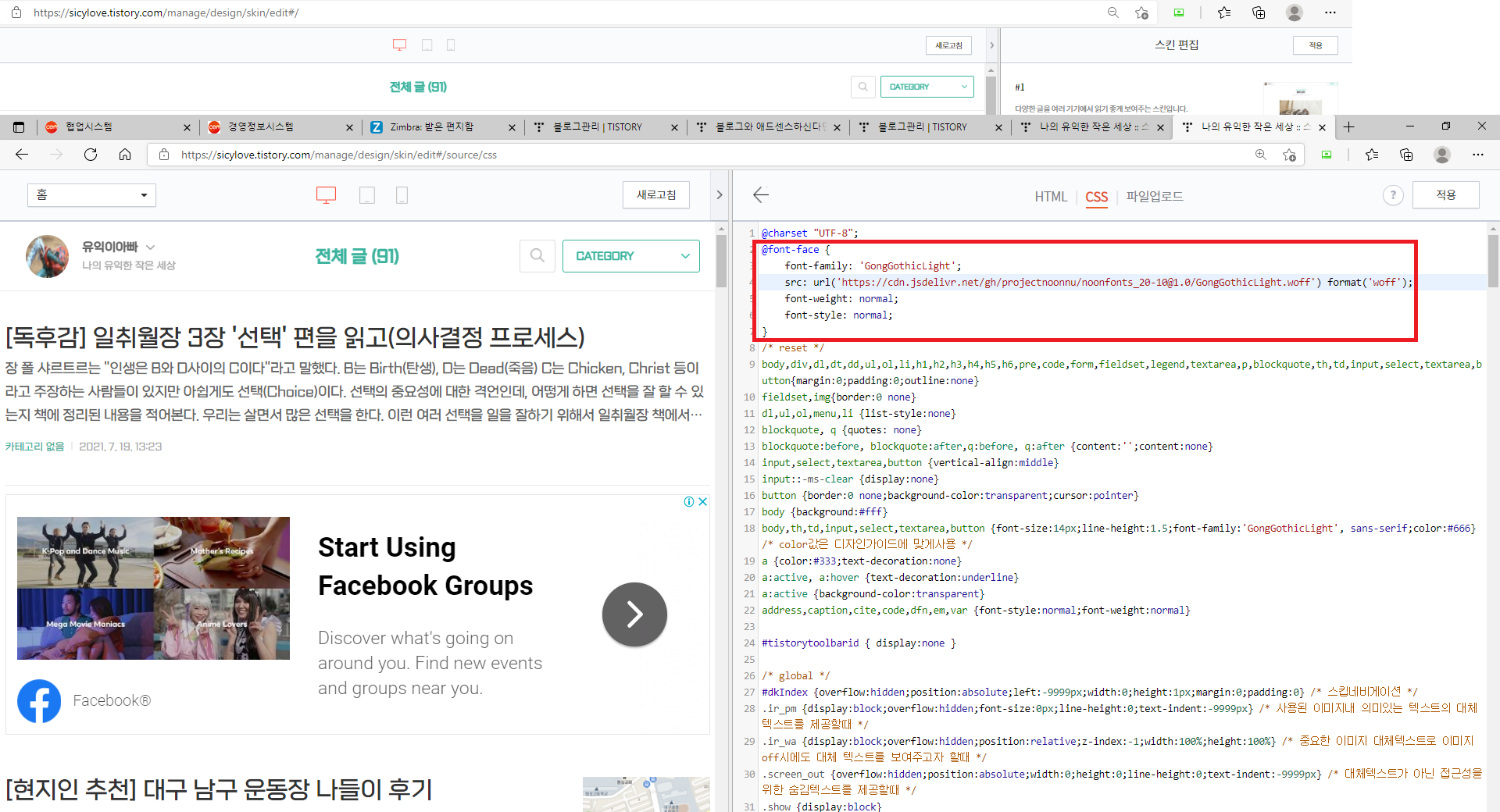Screen dimensions: 1500x812
Task: Close the Zimbra browser tab
Action: pyautogui.click(x=512, y=127)
